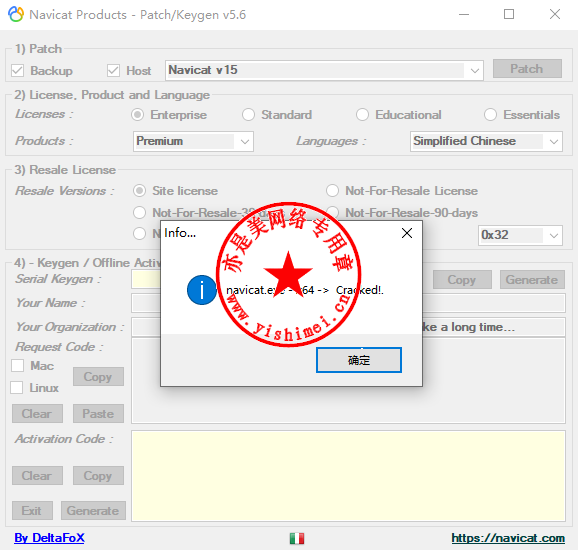
Task: Close the Info dialog with X
Action: pos(407,233)
